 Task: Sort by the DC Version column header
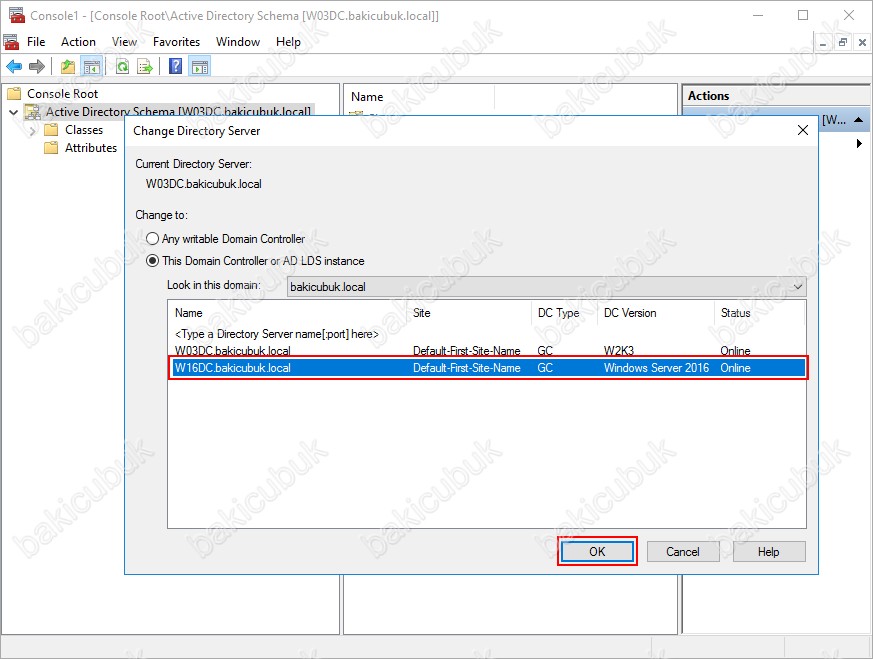coord(656,313)
